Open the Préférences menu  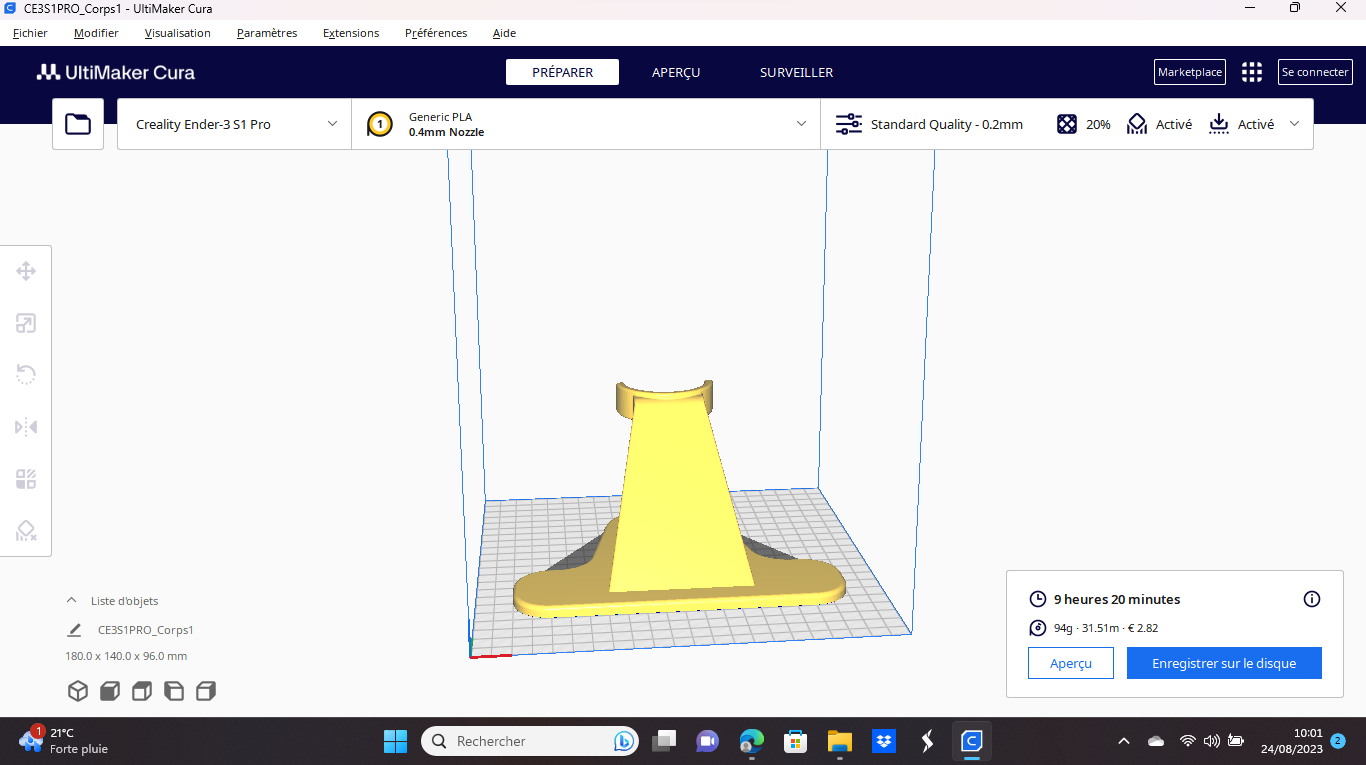pyautogui.click(x=436, y=33)
